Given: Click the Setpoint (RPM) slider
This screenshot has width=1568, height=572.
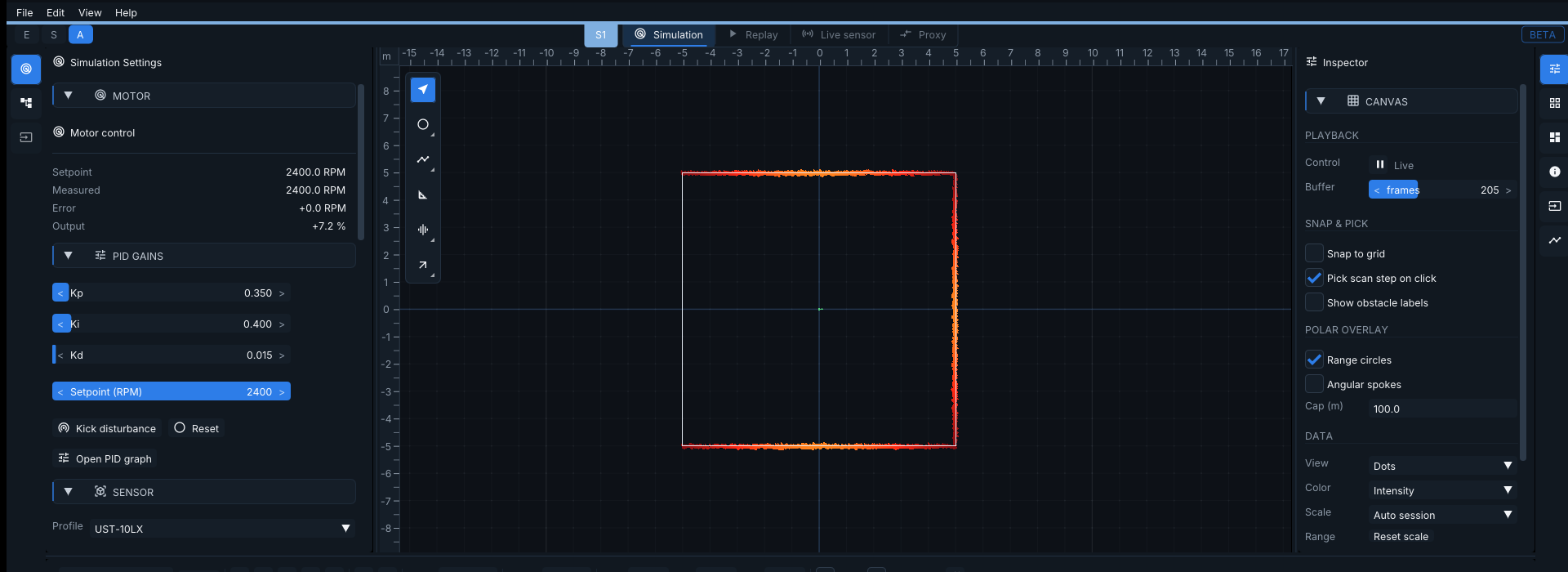Looking at the screenshot, I should (171, 391).
